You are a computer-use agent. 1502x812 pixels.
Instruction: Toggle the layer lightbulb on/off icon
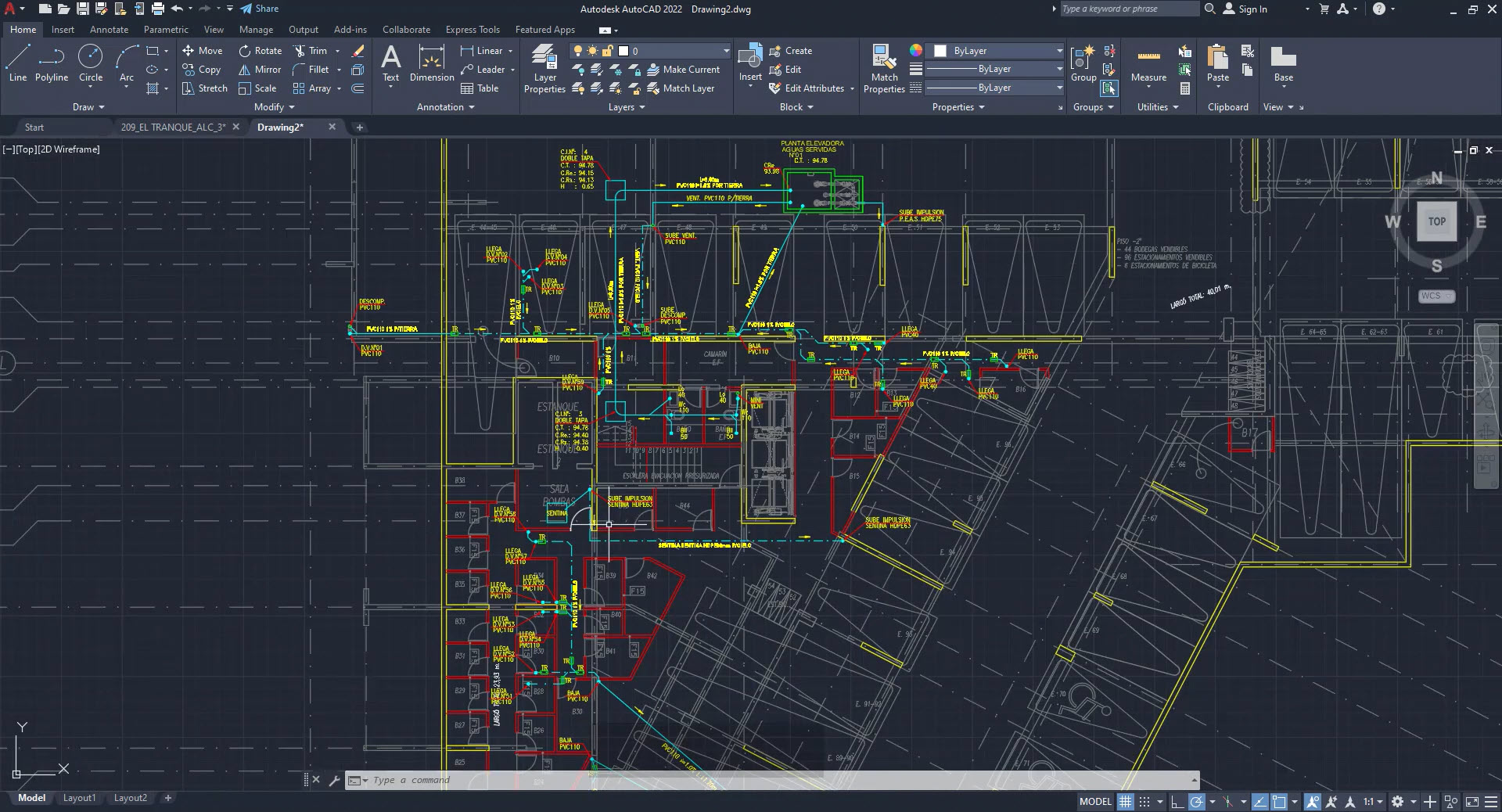tap(578, 51)
